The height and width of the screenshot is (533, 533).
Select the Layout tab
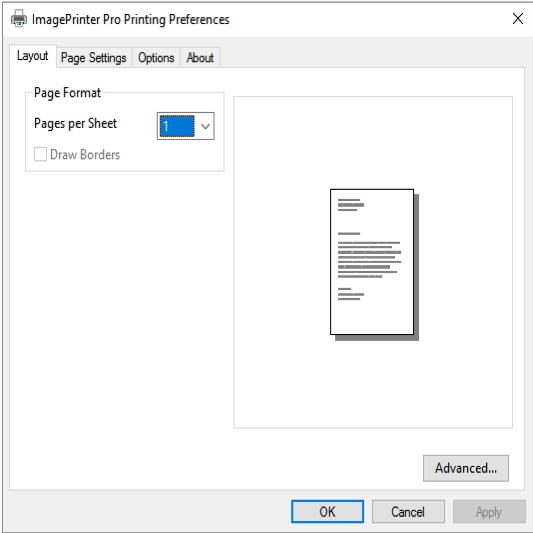click(x=33, y=56)
